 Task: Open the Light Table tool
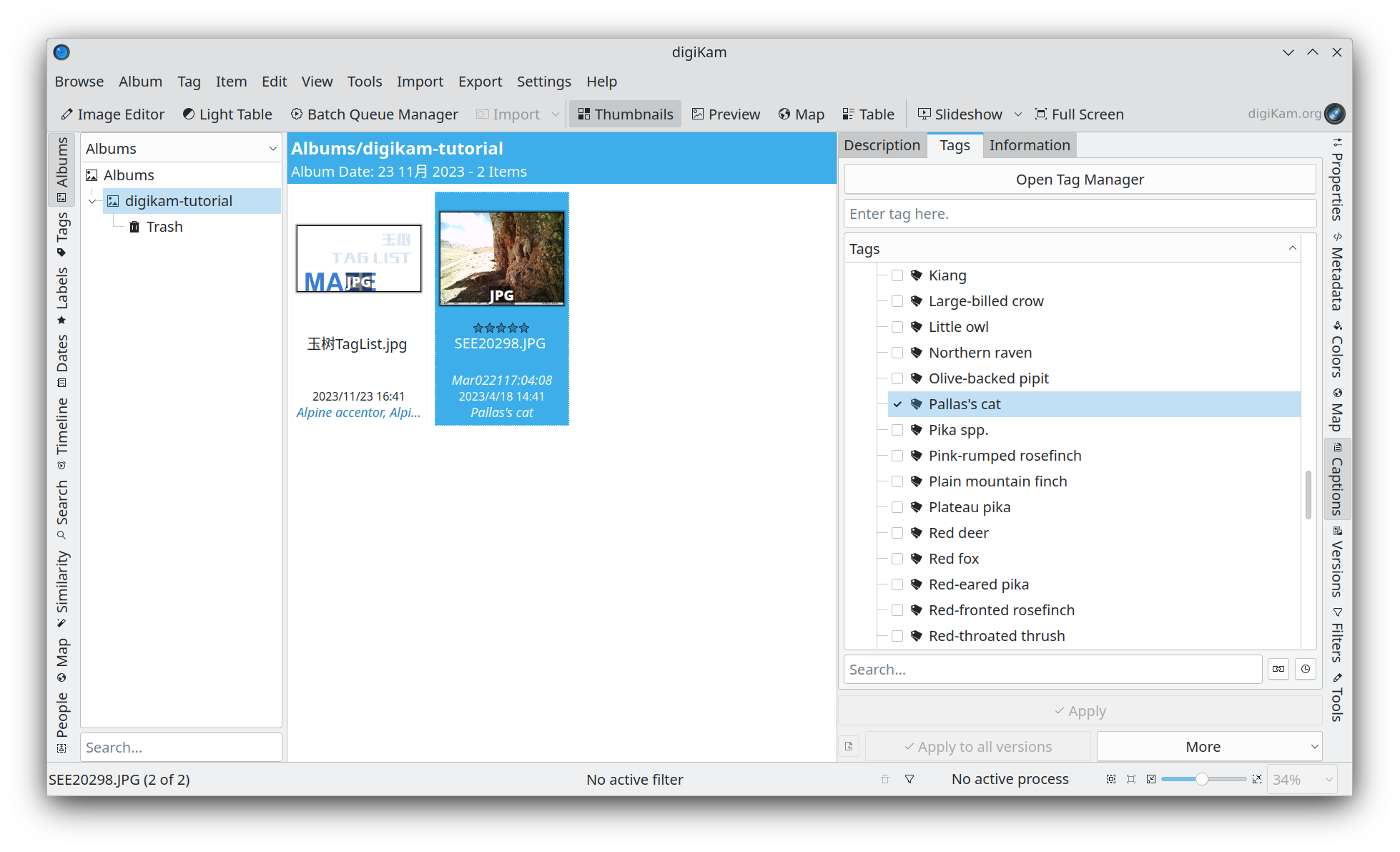point(227,114)
